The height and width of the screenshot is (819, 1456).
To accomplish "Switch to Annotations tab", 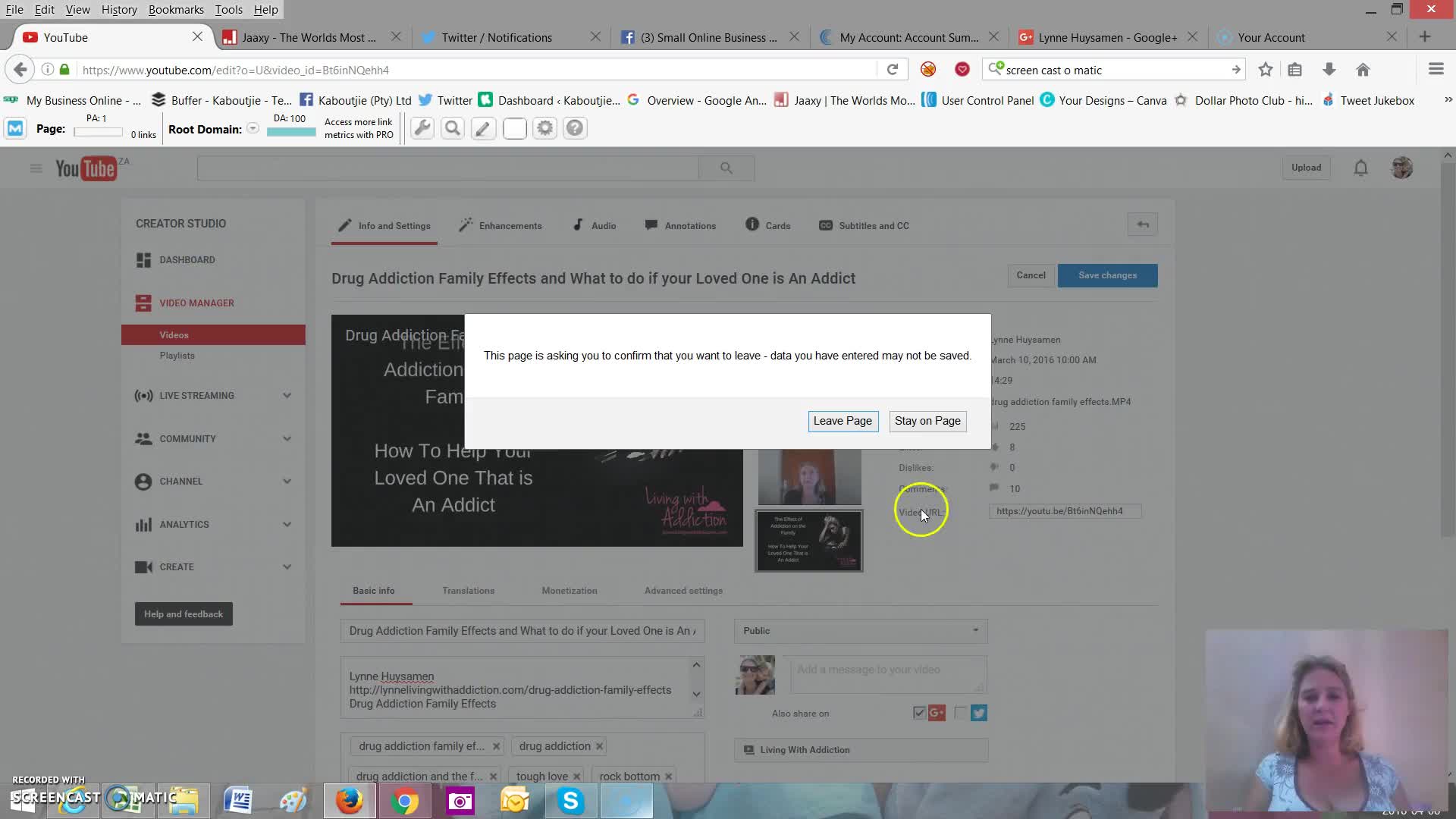I will tap(680, 225).
